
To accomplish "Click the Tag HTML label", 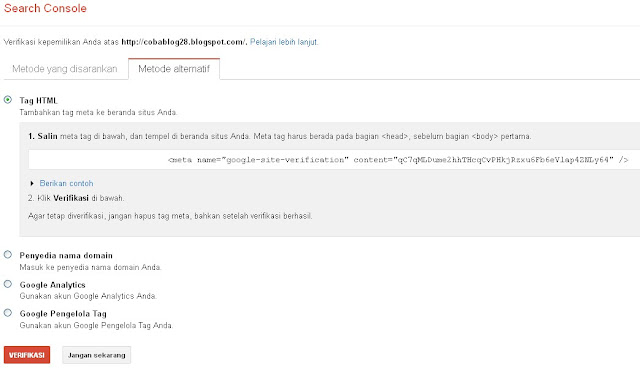I will pos(38,100).
